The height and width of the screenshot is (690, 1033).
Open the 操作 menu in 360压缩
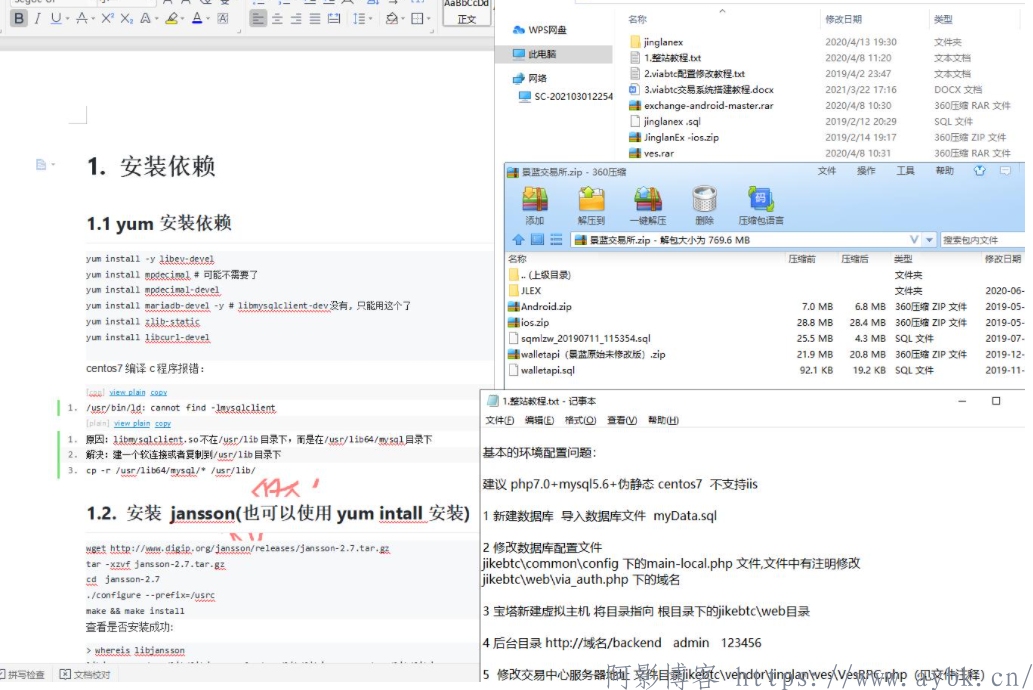click(x=866, y=171)
